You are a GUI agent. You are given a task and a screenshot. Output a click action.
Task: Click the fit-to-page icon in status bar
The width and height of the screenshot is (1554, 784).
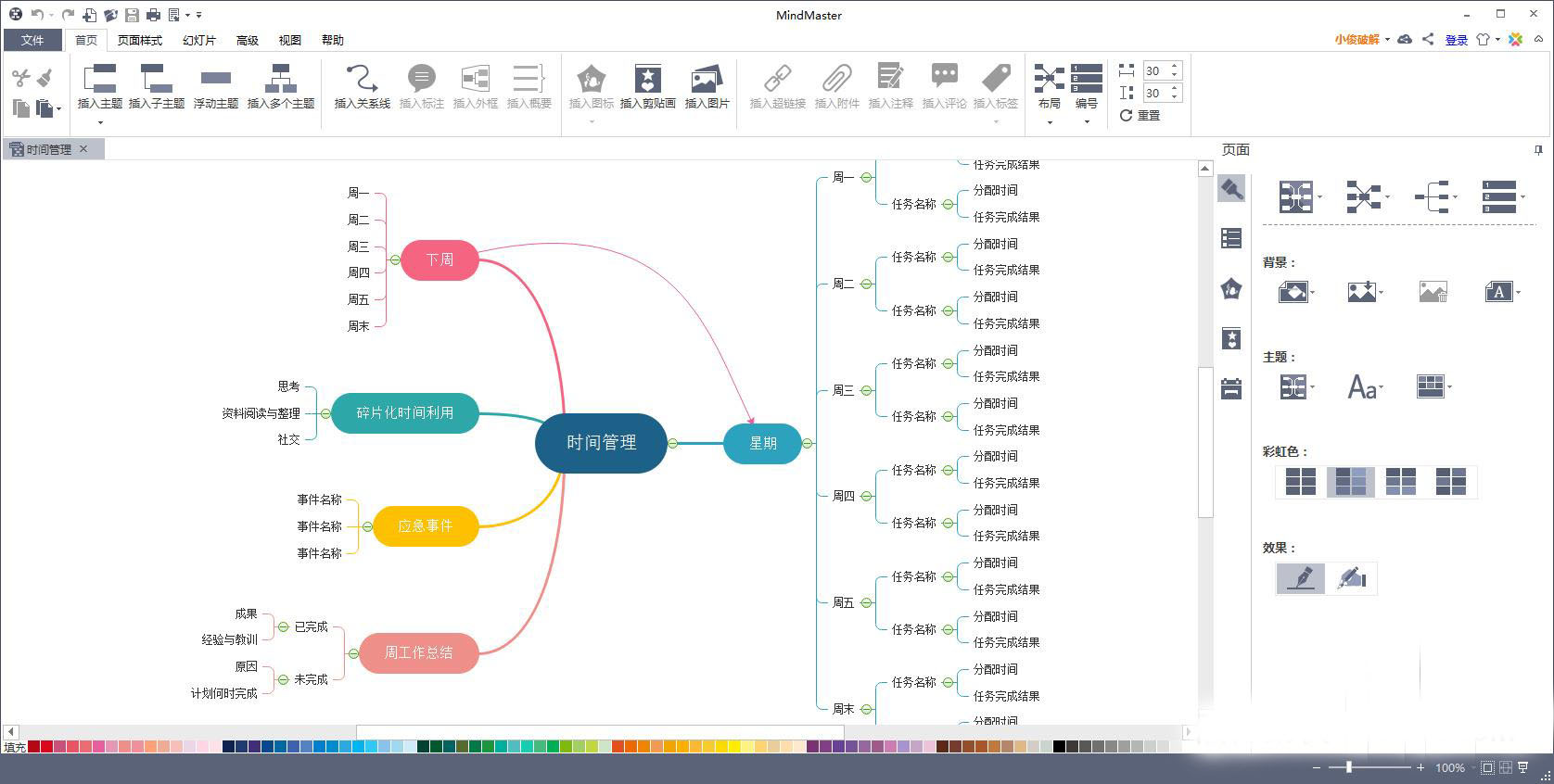(1487, 767)
